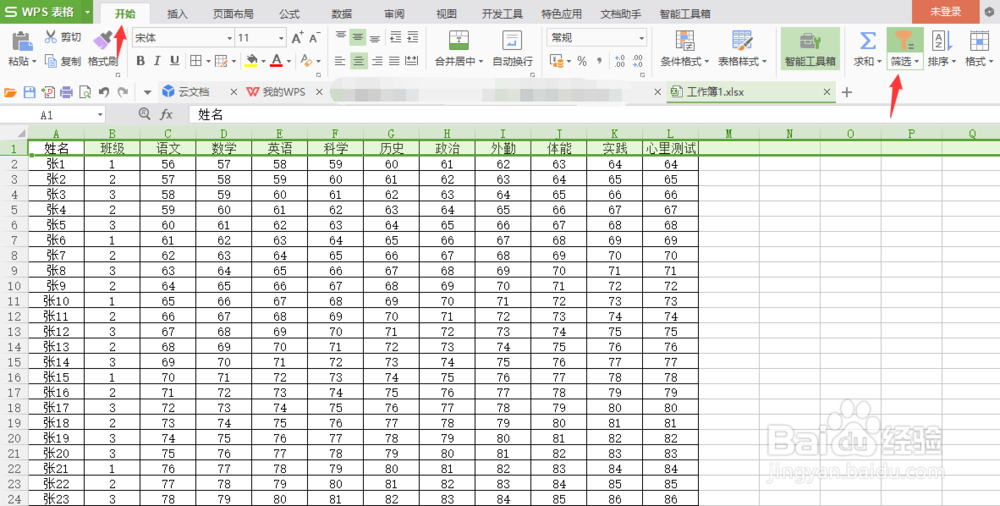
Task: Decrease font size with the A- icon
Action: pyautogui.click(x=314, y=38)
